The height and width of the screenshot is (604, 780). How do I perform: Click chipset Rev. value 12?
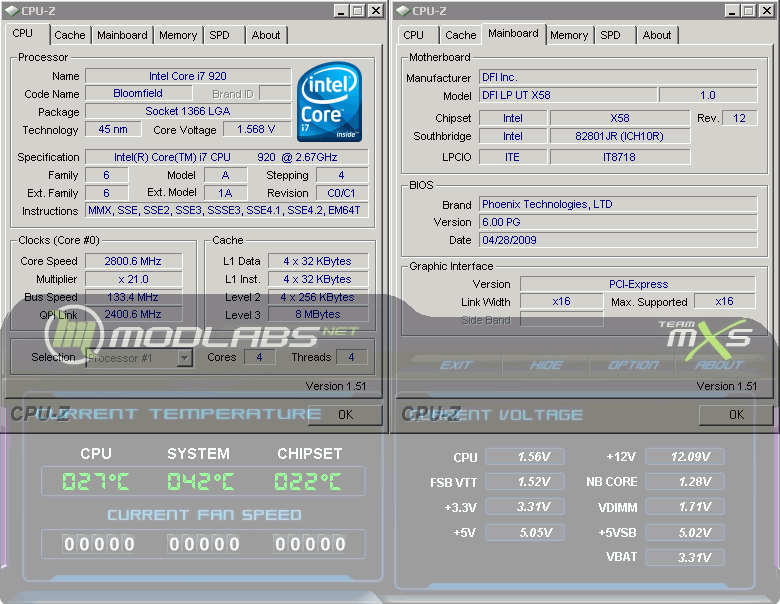739,118
